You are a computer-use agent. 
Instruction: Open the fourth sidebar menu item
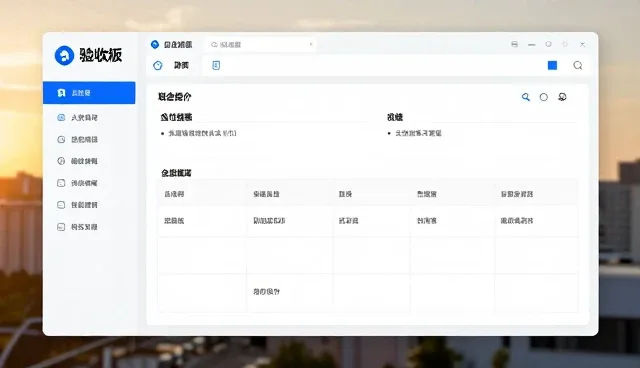point(78,161)
